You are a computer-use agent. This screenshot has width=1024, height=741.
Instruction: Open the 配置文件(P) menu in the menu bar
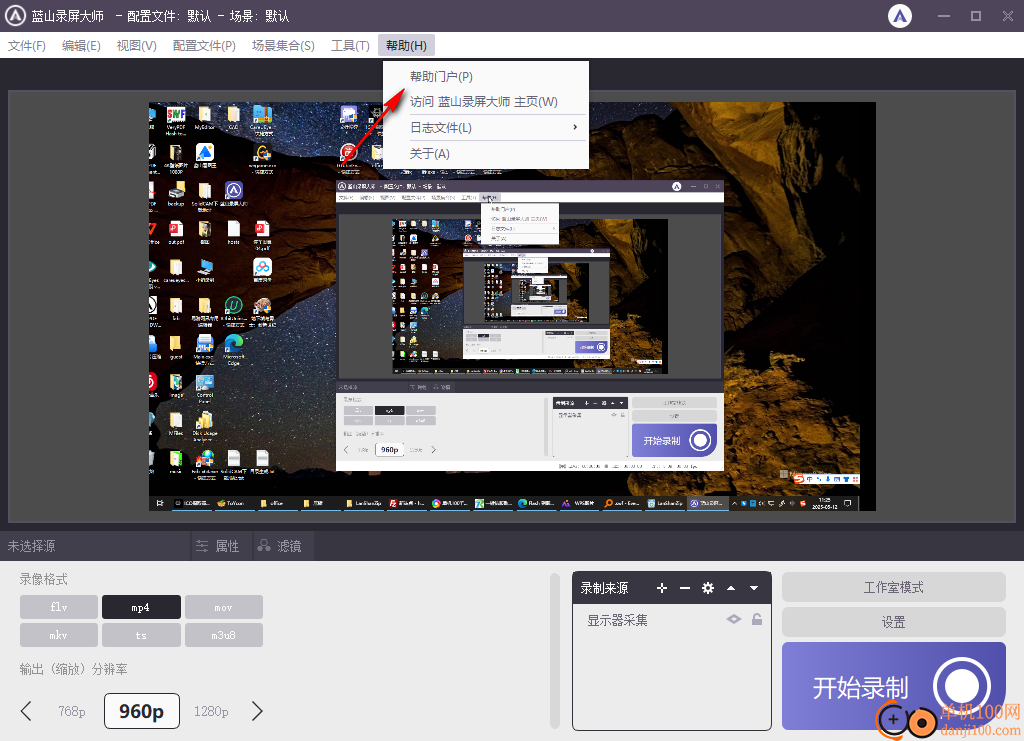click(204, 46)
